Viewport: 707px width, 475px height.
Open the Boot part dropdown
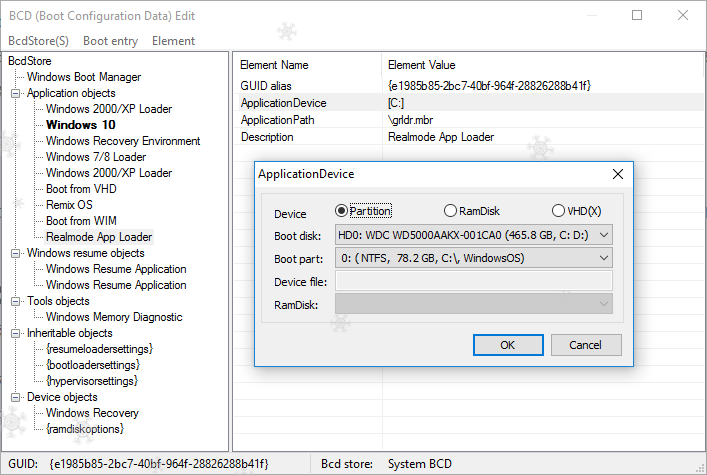[473, 258]
